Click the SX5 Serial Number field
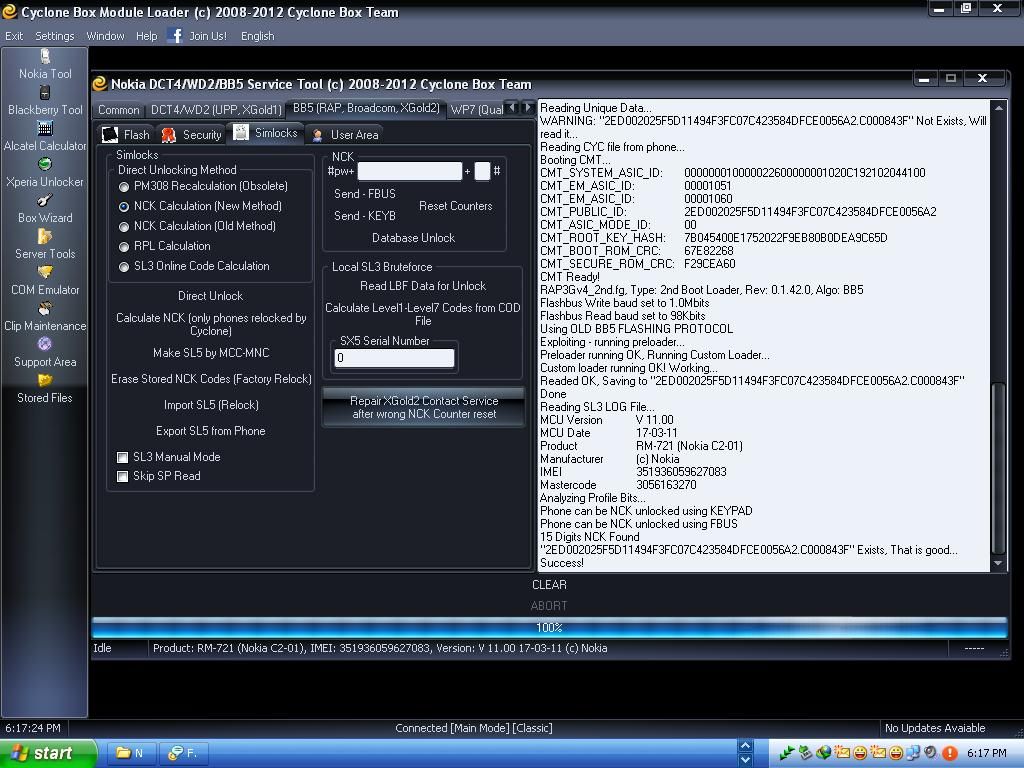Screen dimensions: 1024x768 [x=394, y=358]
